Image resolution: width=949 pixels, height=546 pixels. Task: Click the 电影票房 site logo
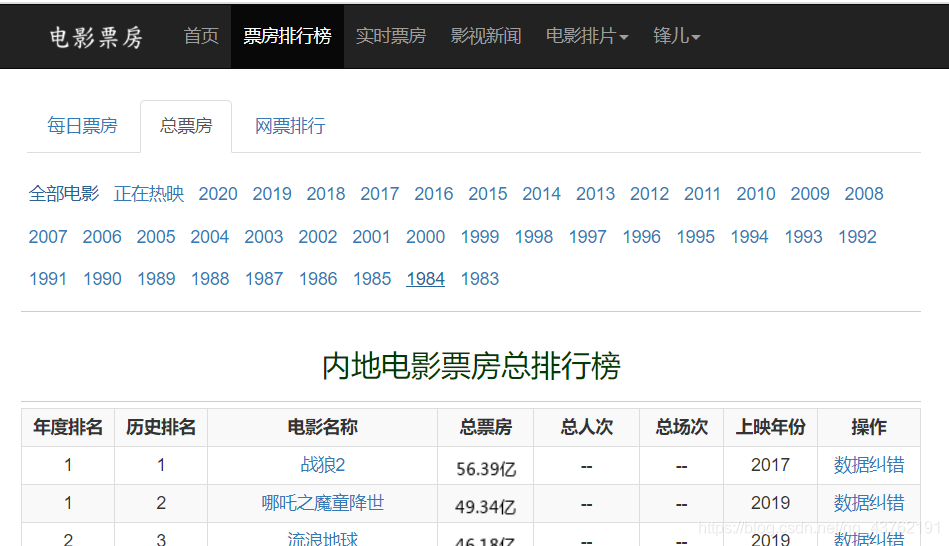[96, 37]
